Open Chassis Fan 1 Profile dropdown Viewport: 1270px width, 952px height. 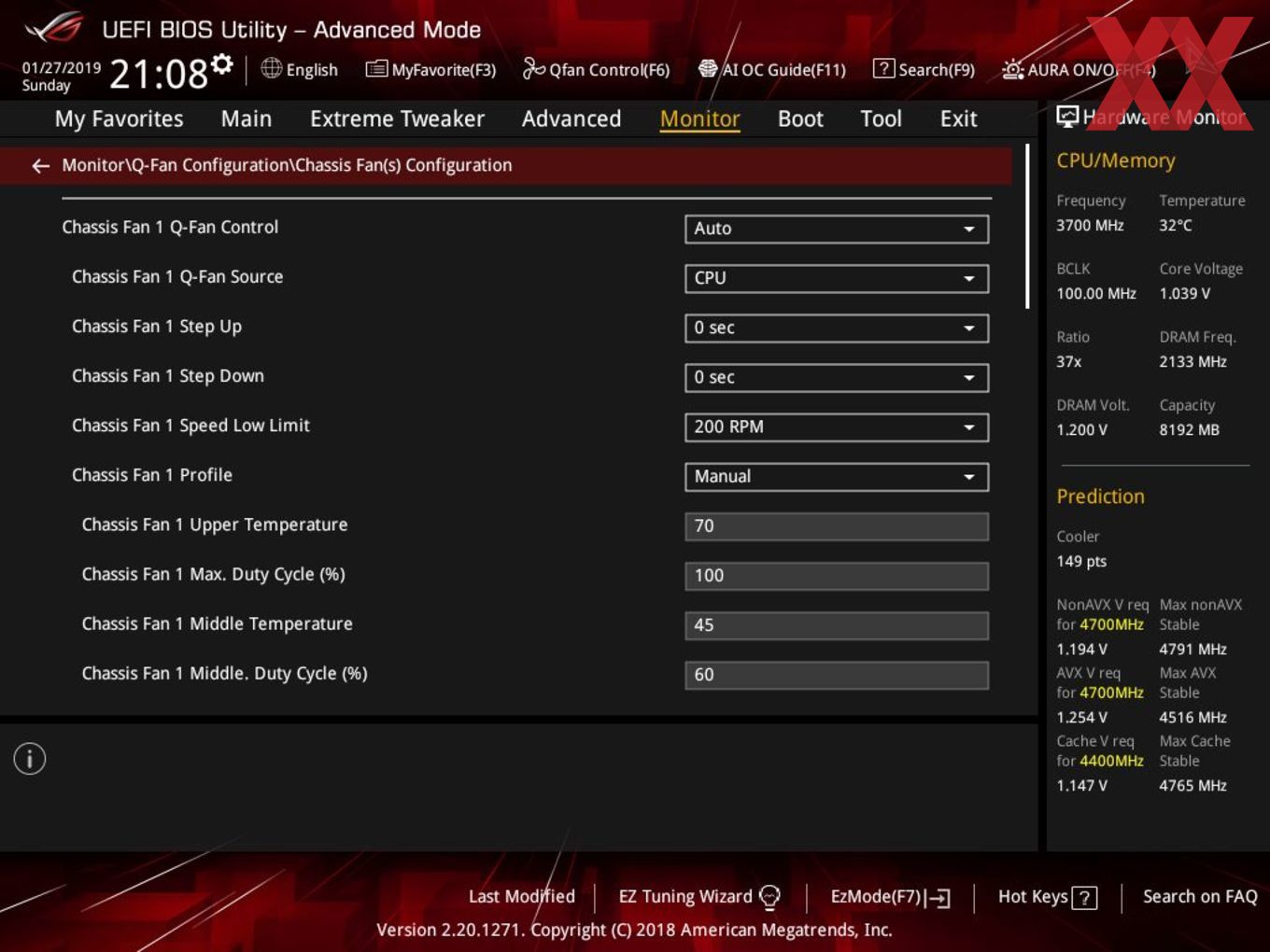tap(837, 476)
